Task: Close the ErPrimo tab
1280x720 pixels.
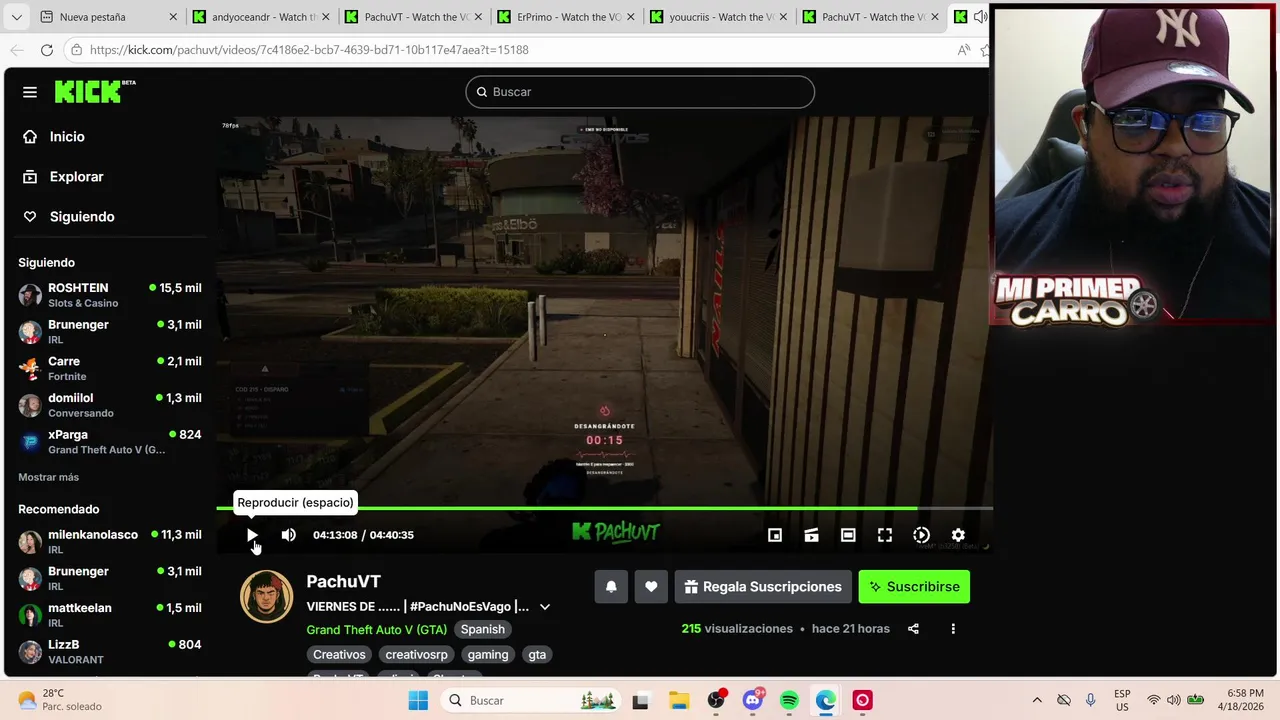Action: (630, 17)
